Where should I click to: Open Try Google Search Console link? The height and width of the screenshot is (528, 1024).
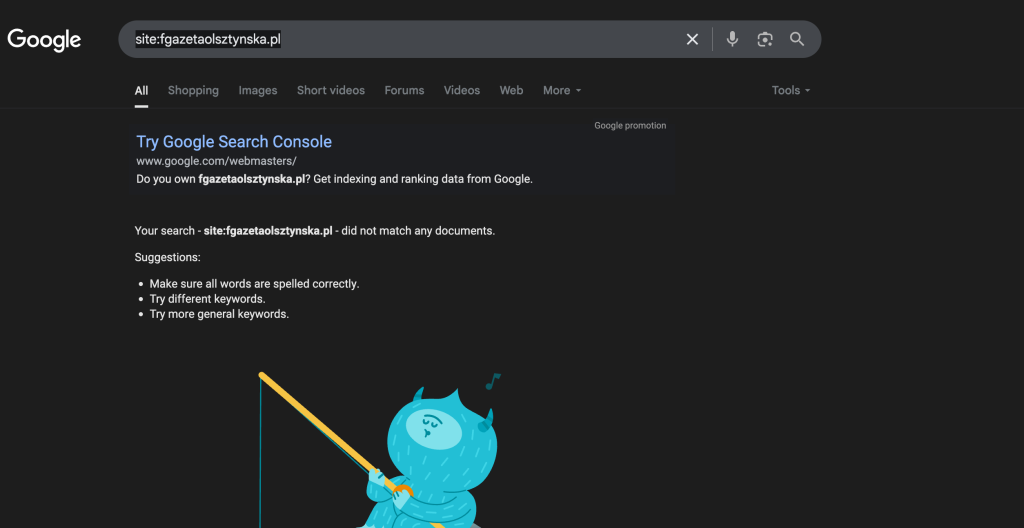click(234, 142)
